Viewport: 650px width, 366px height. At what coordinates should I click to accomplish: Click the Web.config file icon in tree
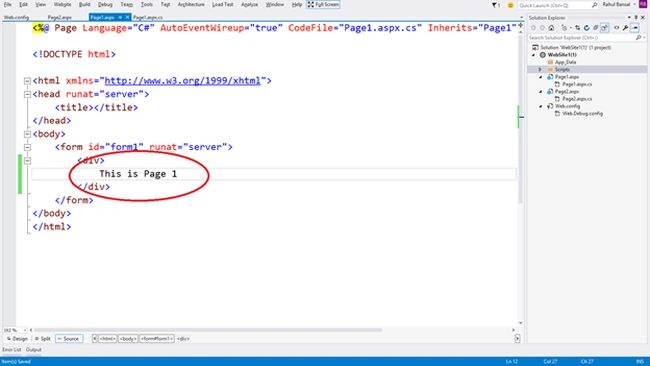tap(550, 106)
